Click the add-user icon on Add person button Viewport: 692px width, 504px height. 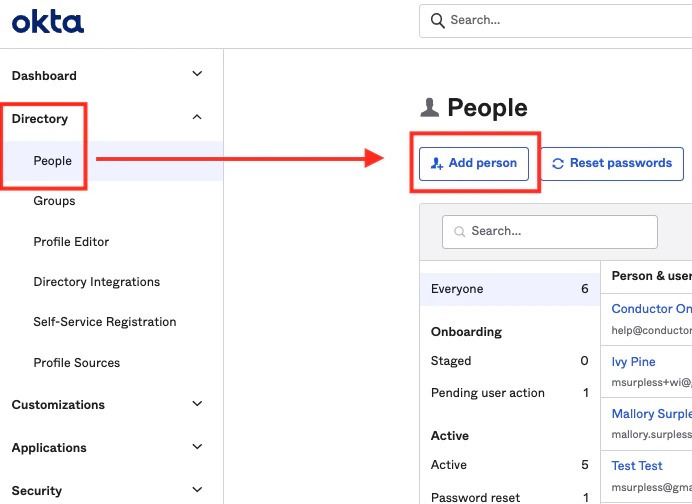[437, 163]
